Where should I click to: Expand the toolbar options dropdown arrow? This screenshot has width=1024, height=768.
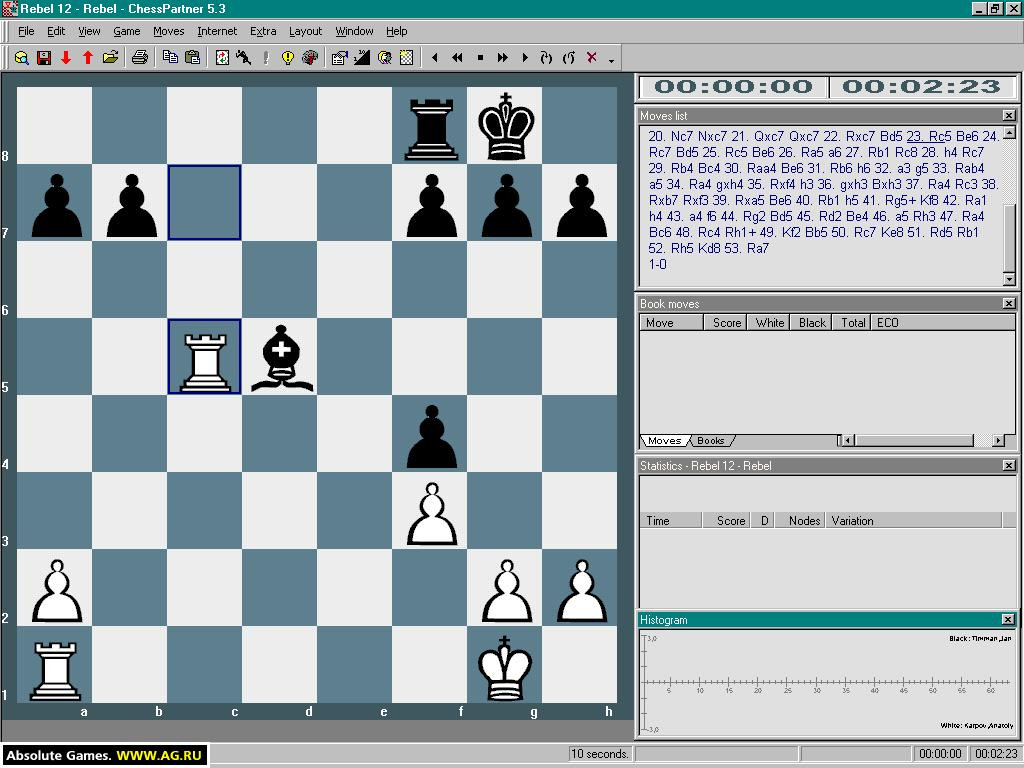tap(611, 61)
